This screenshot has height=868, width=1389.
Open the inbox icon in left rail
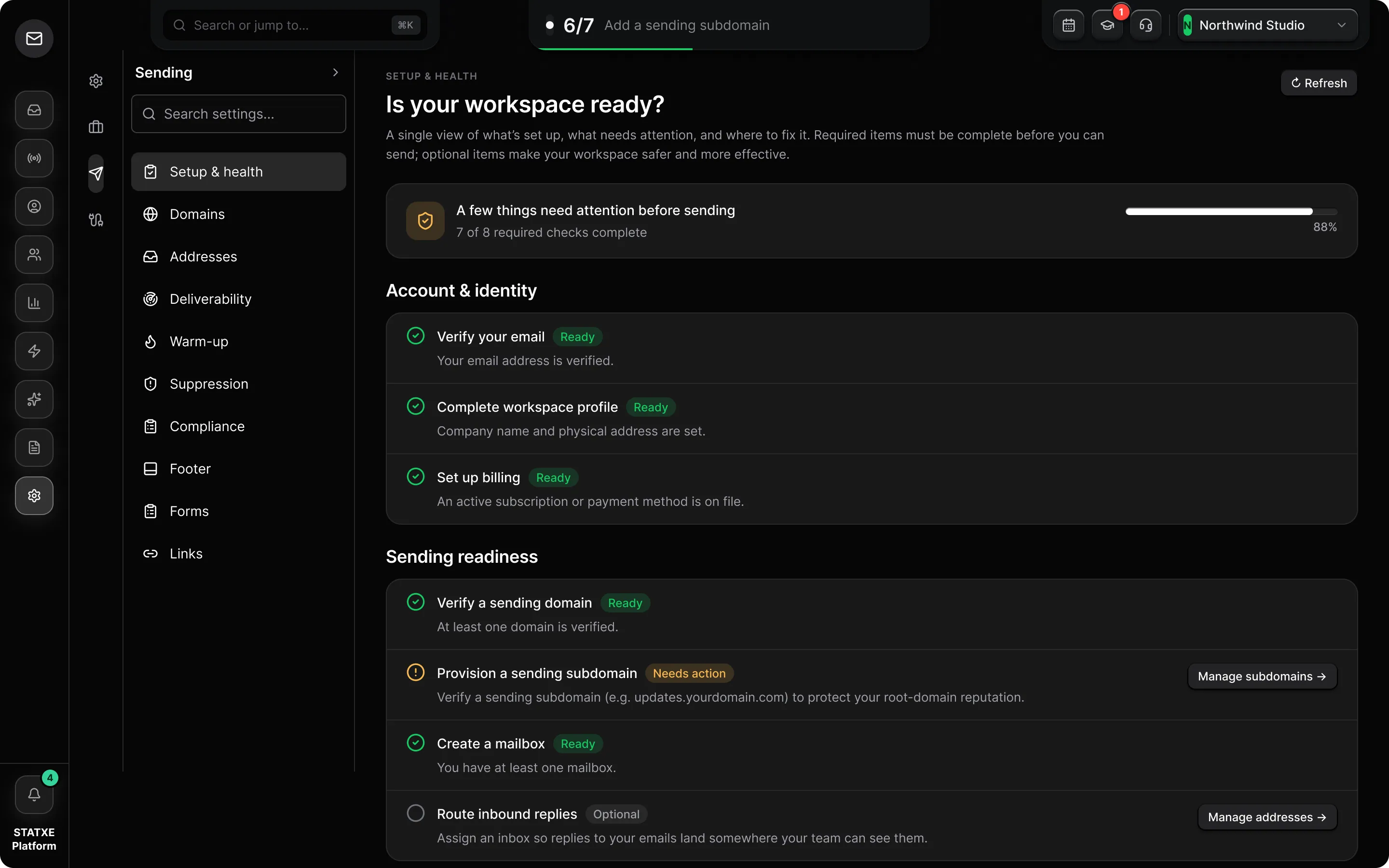[34, 109]
